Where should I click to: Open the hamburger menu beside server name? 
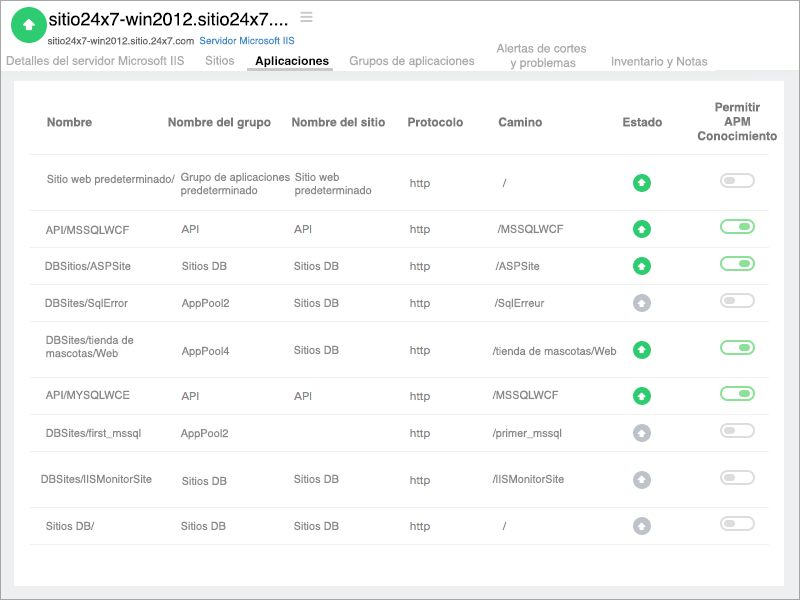point(306,17)
